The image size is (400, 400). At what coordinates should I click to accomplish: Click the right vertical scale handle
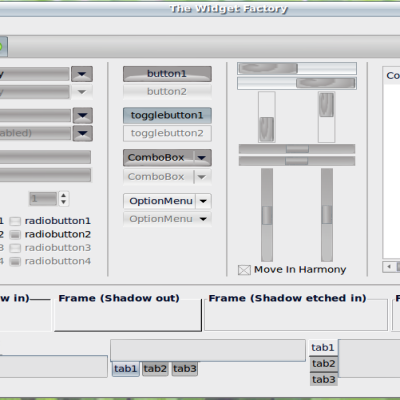tap(327, 214)
